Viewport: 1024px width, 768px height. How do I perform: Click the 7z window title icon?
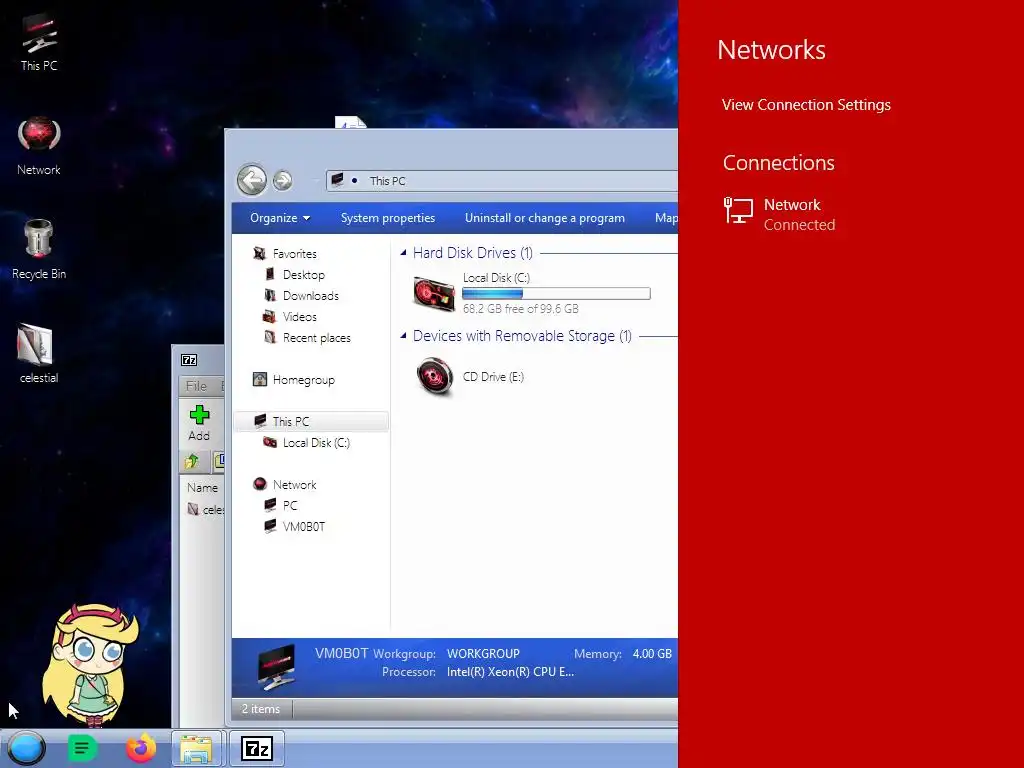(x=189, y=360)
